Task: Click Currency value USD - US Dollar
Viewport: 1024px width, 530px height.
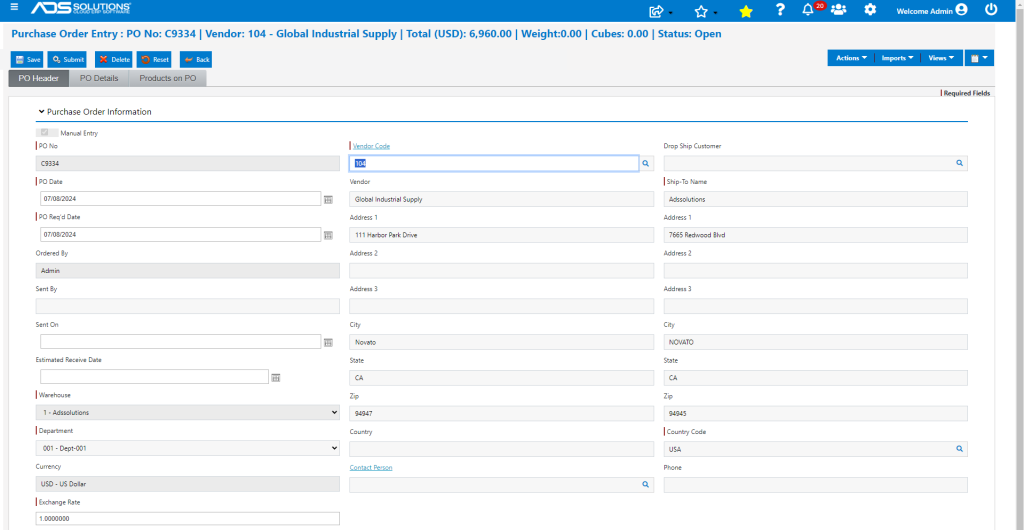Action: 188,484
